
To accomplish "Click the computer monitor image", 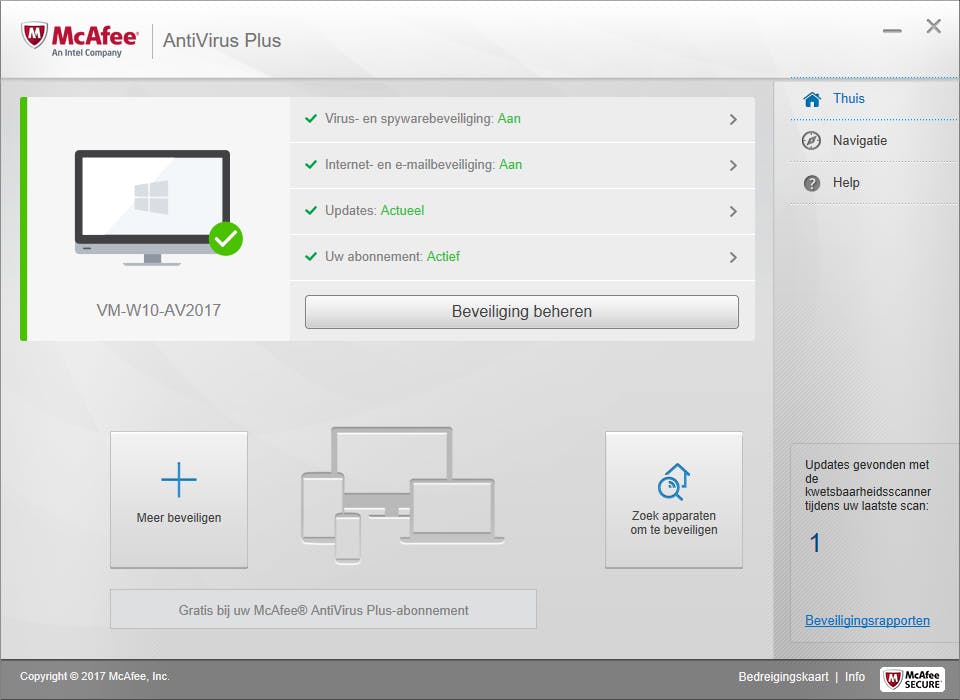I will point(152,207).
